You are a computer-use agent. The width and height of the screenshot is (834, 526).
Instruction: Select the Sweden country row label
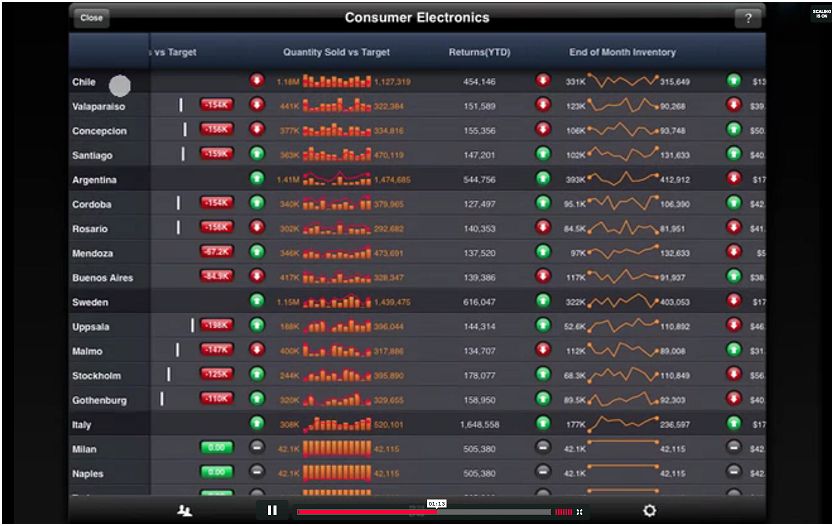coord(90,302)
